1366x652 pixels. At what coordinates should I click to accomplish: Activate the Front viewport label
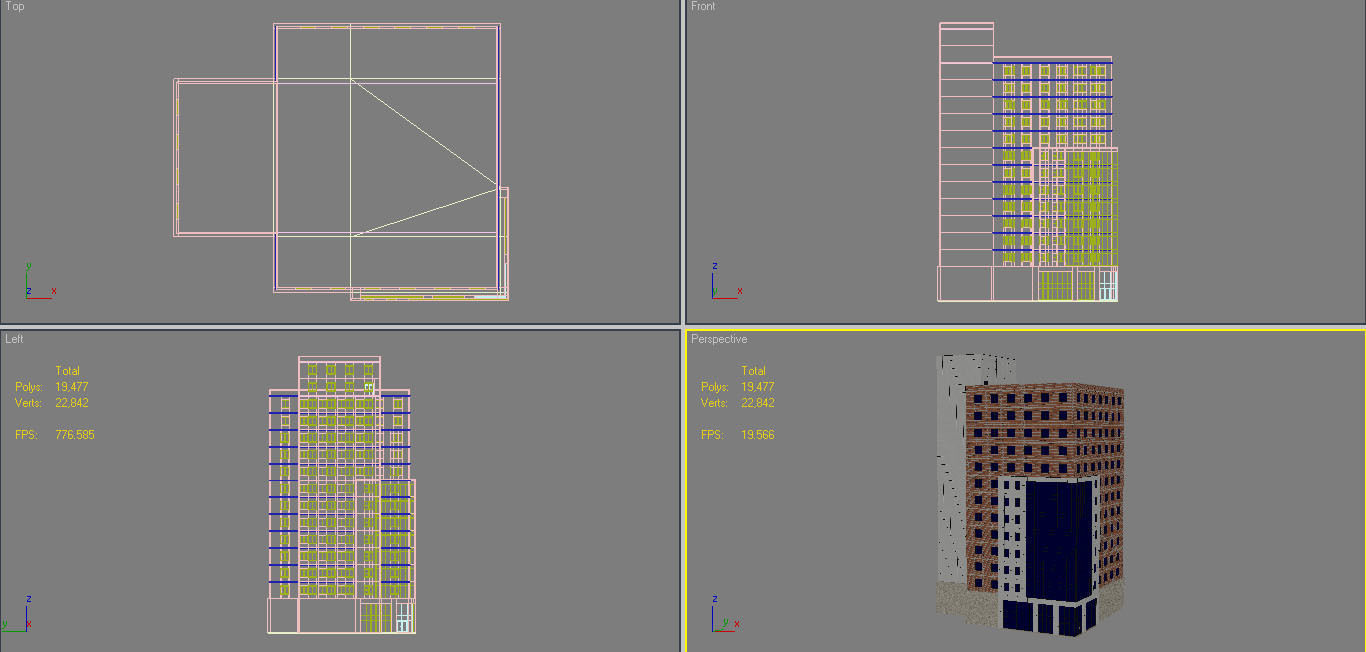pyautogui.click(x=703, y=6)
